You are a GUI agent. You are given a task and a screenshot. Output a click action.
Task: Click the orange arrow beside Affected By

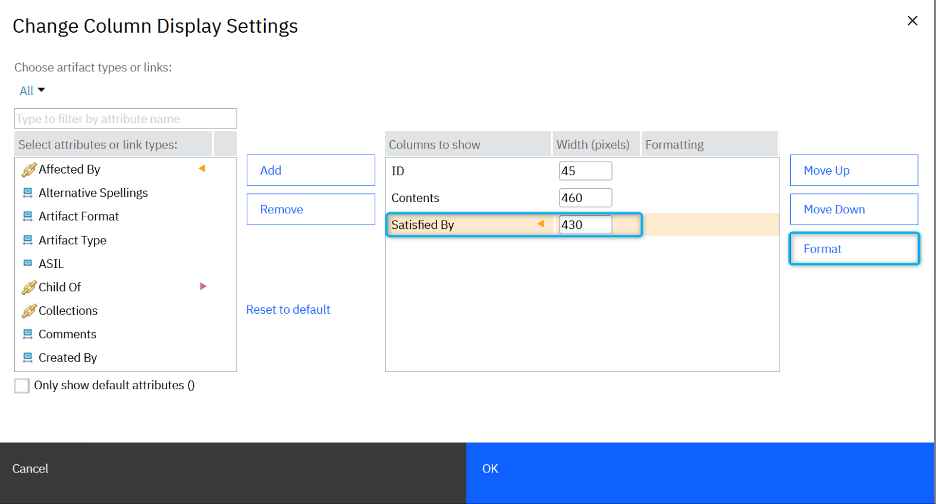click(202, 168)
